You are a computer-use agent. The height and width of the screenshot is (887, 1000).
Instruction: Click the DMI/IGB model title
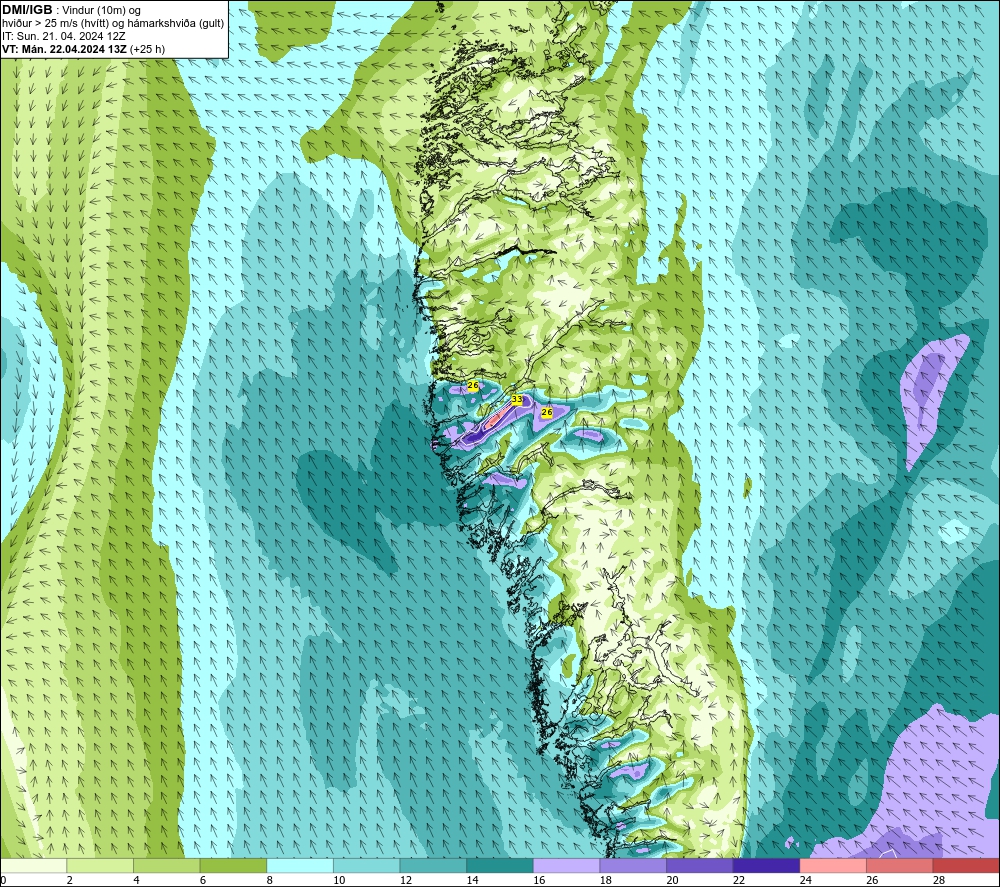[x=27, y=10]
